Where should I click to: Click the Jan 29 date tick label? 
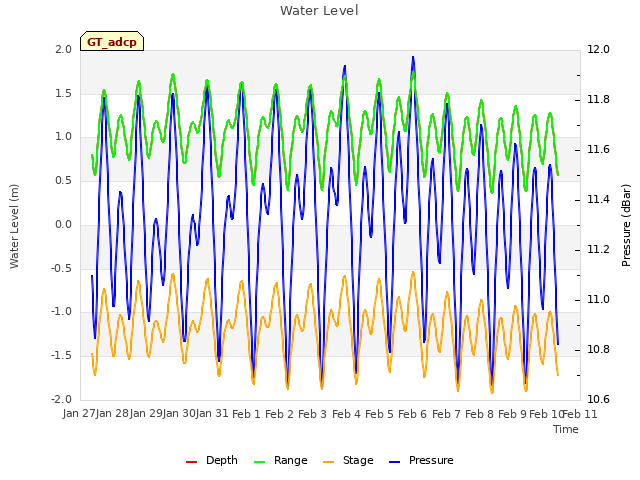click(x=146, y=414)
